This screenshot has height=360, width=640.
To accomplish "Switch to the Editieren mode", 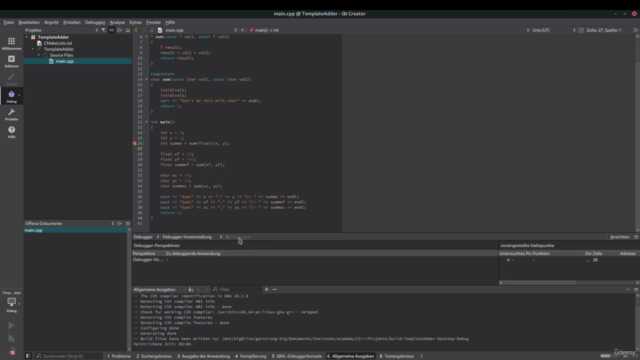I will click(x=11, y=61).
